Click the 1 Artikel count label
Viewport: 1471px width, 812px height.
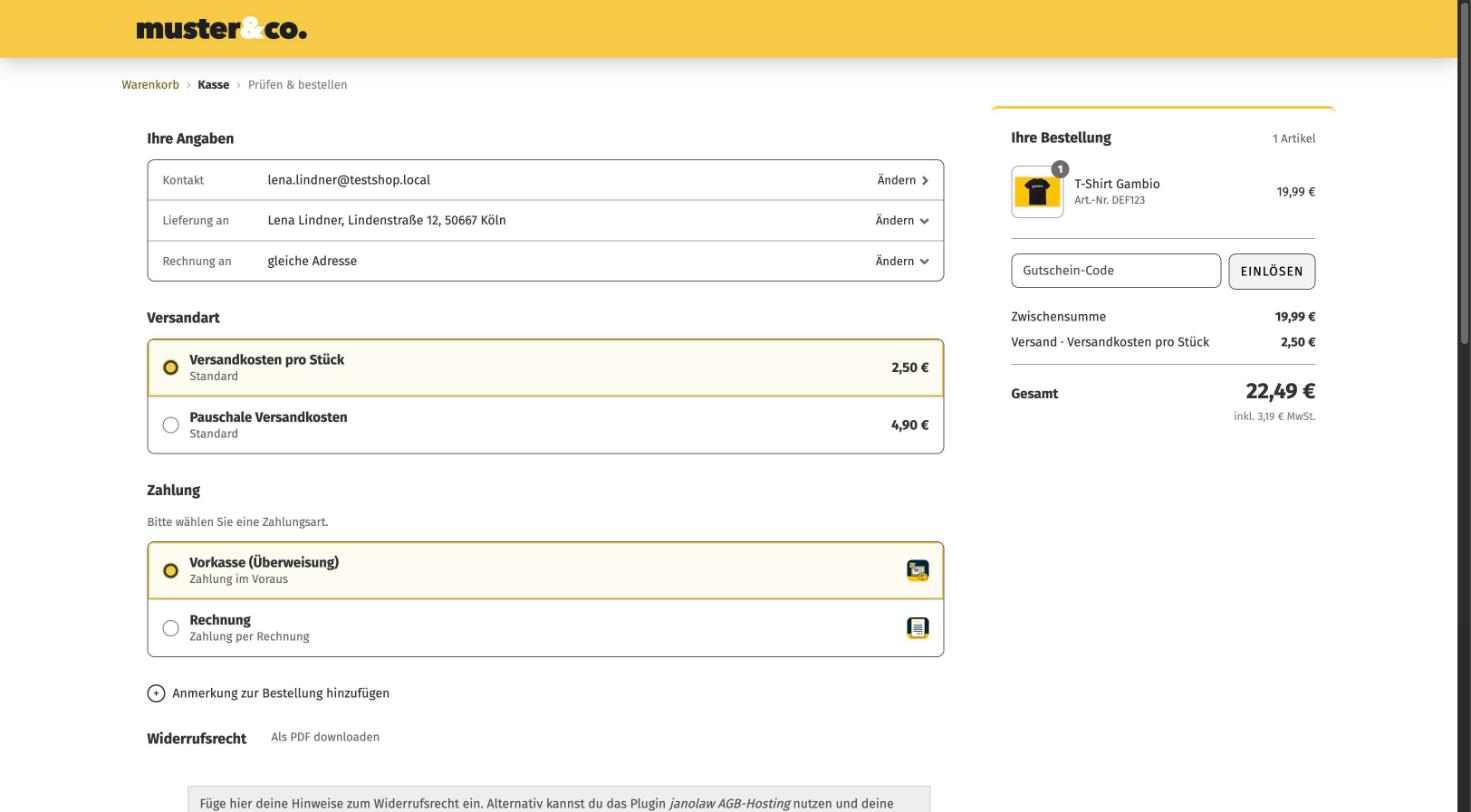pos(1294,139)
